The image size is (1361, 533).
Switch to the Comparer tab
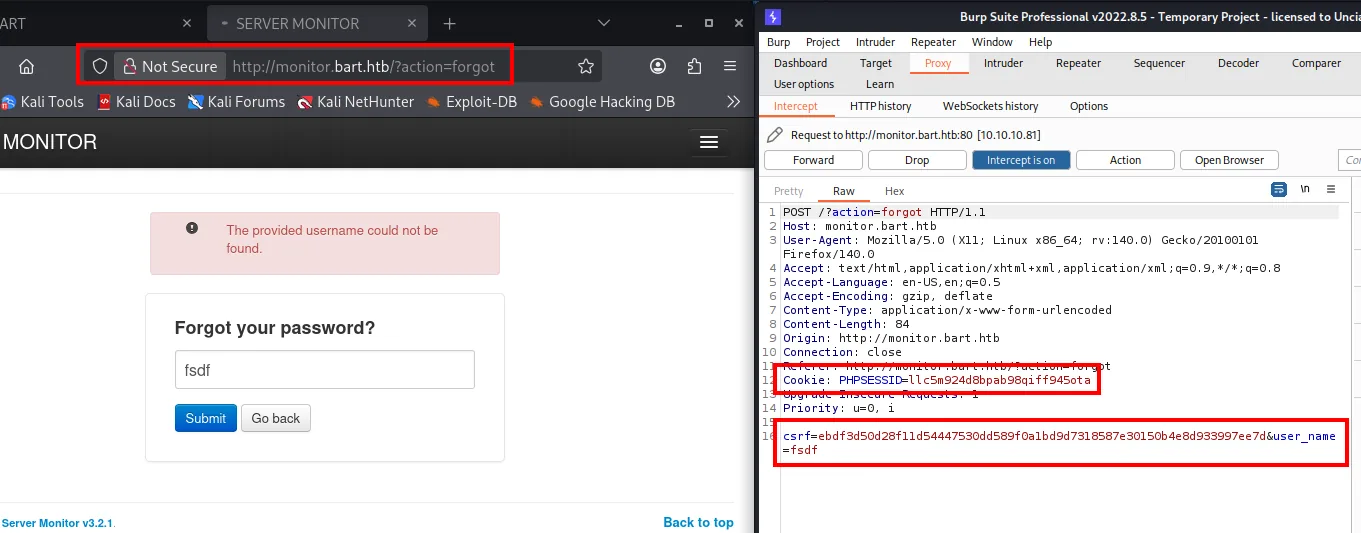tap(1316, 63)
